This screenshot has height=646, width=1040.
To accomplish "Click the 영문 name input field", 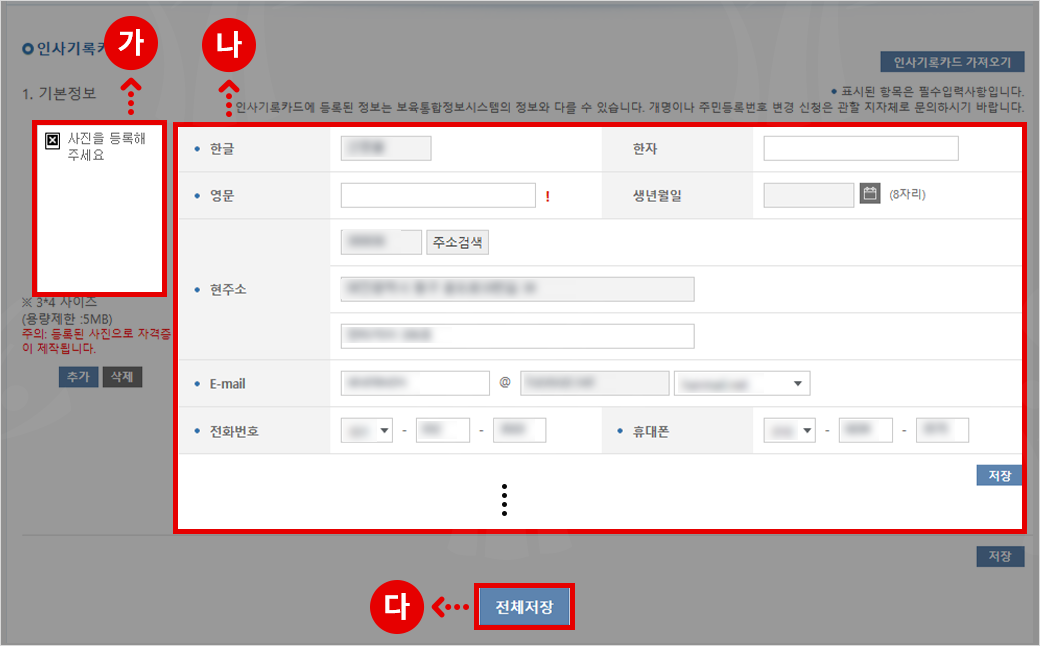I will [438, 195].
